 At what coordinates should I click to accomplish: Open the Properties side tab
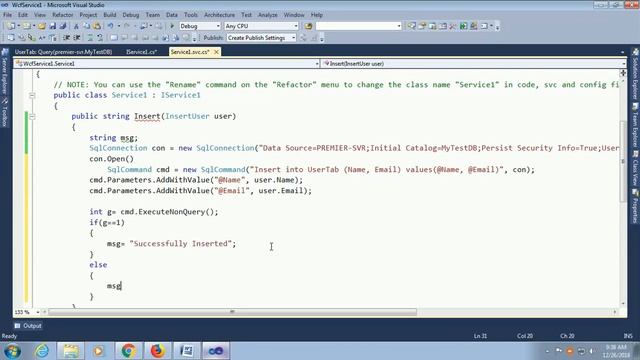pyautogui.click(x=635, y=207)
